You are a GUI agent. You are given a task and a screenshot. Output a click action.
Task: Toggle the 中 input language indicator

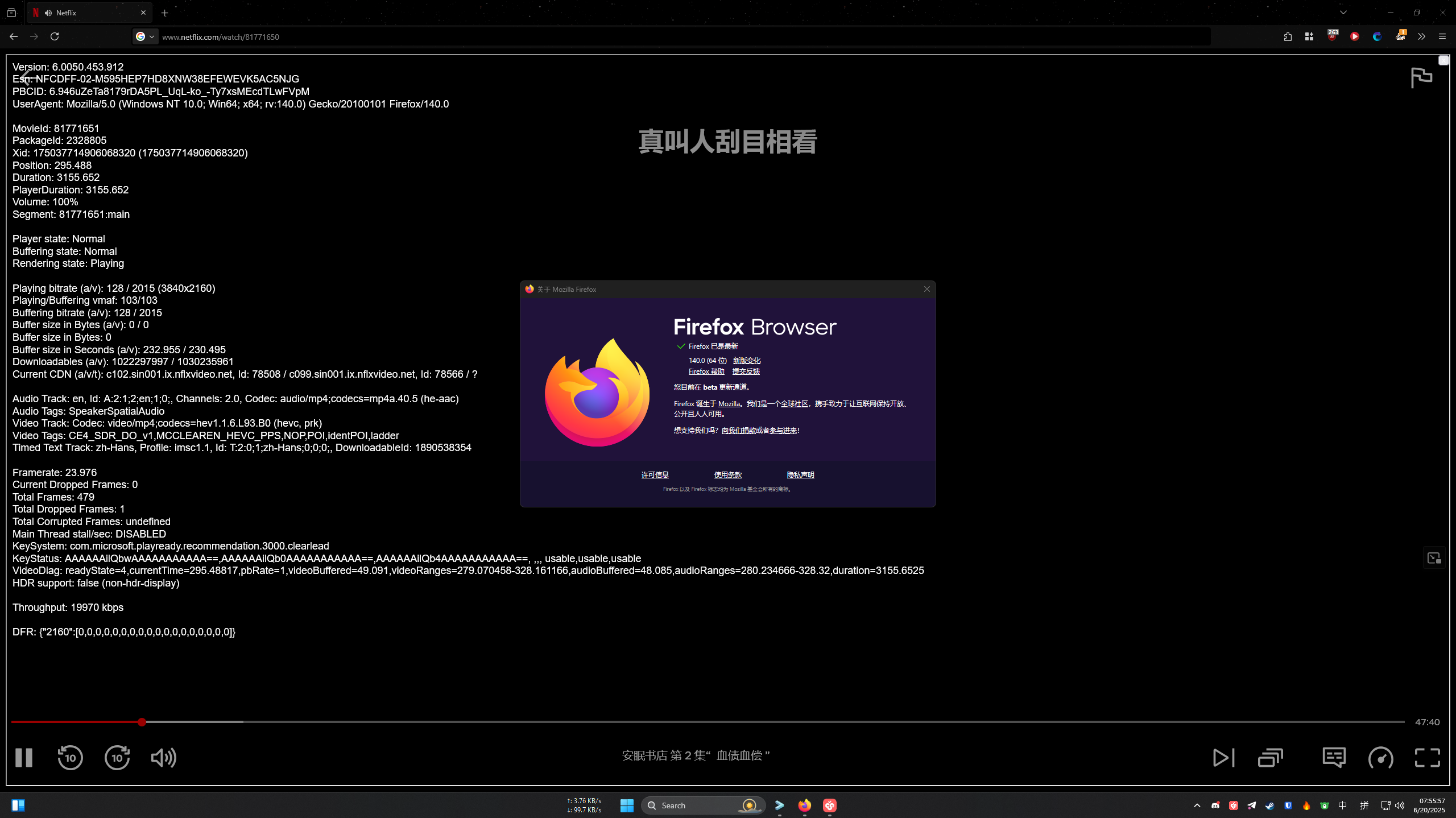coord(1342,805)
